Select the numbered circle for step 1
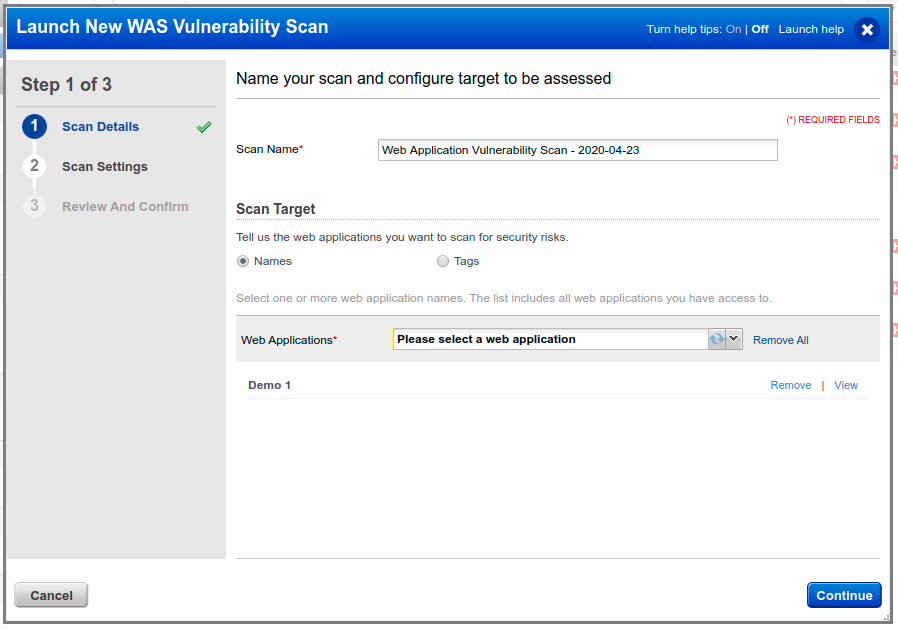898x630 pixels. coord(36,127)
